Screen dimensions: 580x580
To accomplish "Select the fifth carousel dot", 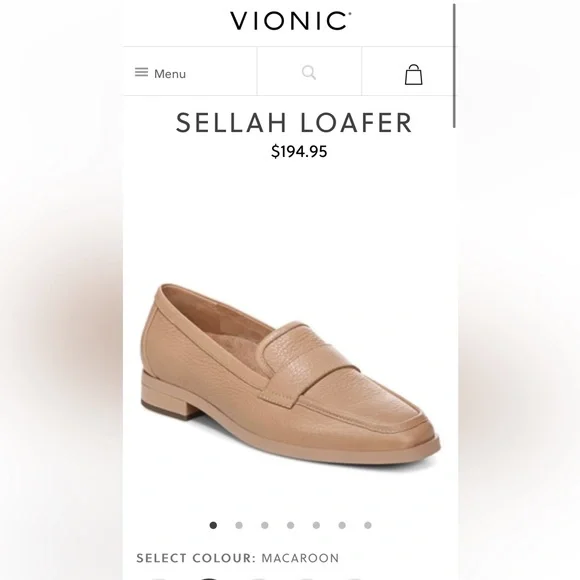I will (x=316, y=525).
